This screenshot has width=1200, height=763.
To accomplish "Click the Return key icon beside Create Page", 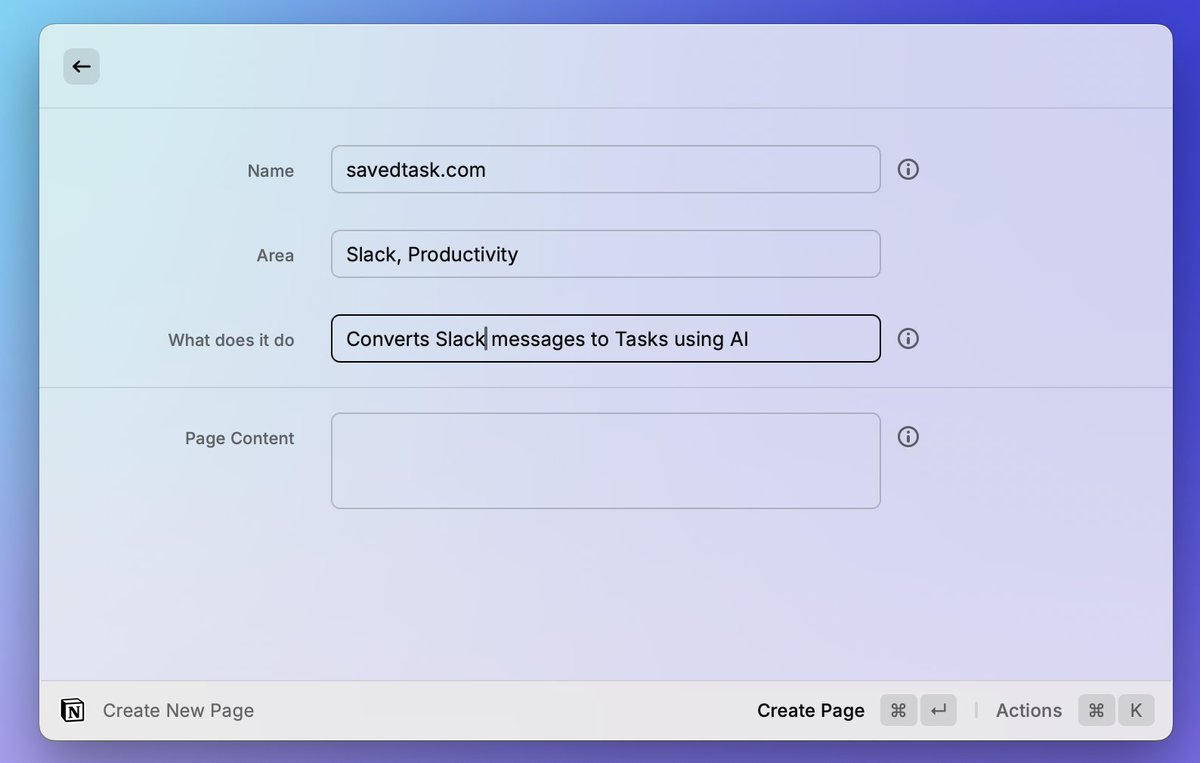I will [938, 710].
